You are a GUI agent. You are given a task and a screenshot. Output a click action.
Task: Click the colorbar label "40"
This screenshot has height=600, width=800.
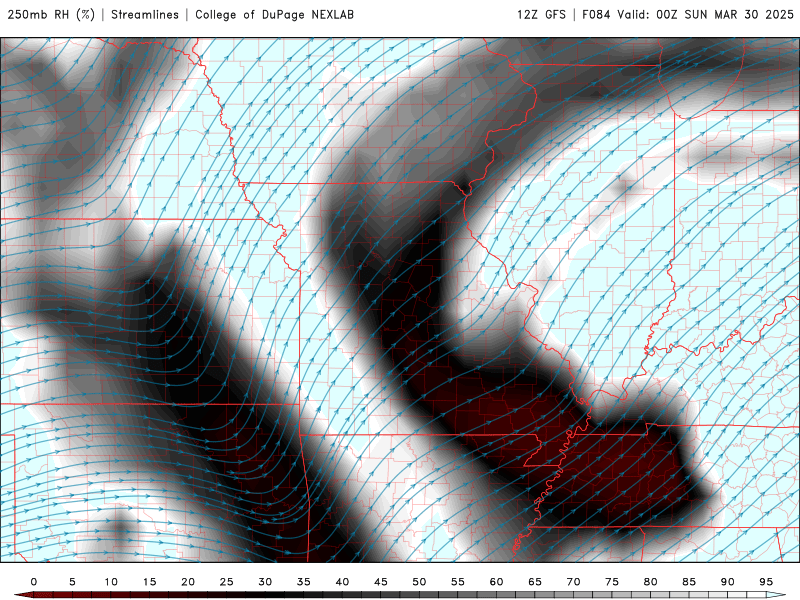point(342,582)
